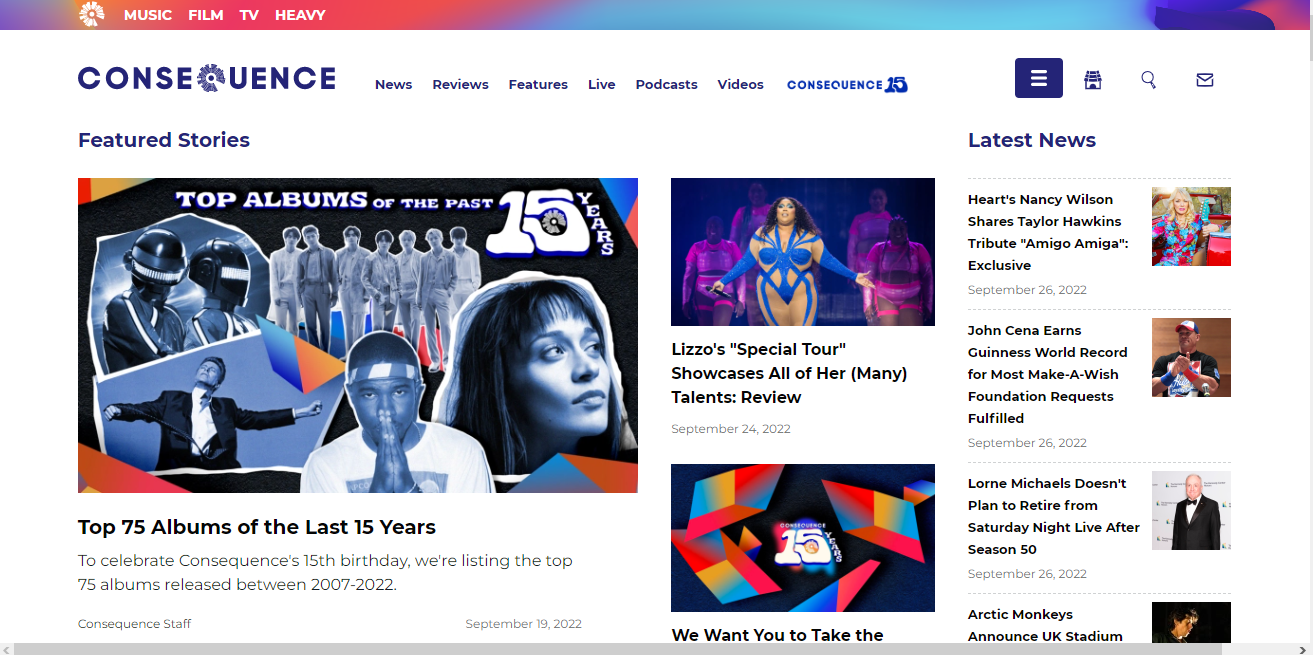The height and width of the screenshot is (655, 1313).
Task: Open Lizzo's Special Tour review headline
Action: coord(789,373)
